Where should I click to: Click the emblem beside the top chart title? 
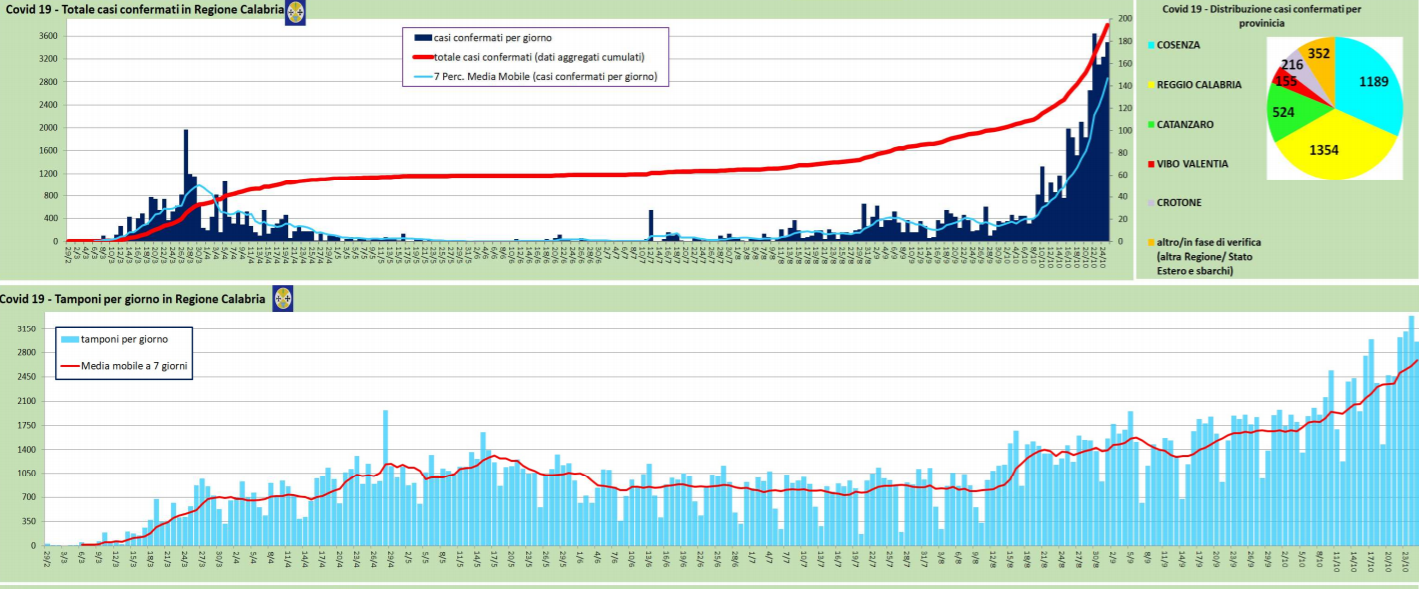click(295, 13)
